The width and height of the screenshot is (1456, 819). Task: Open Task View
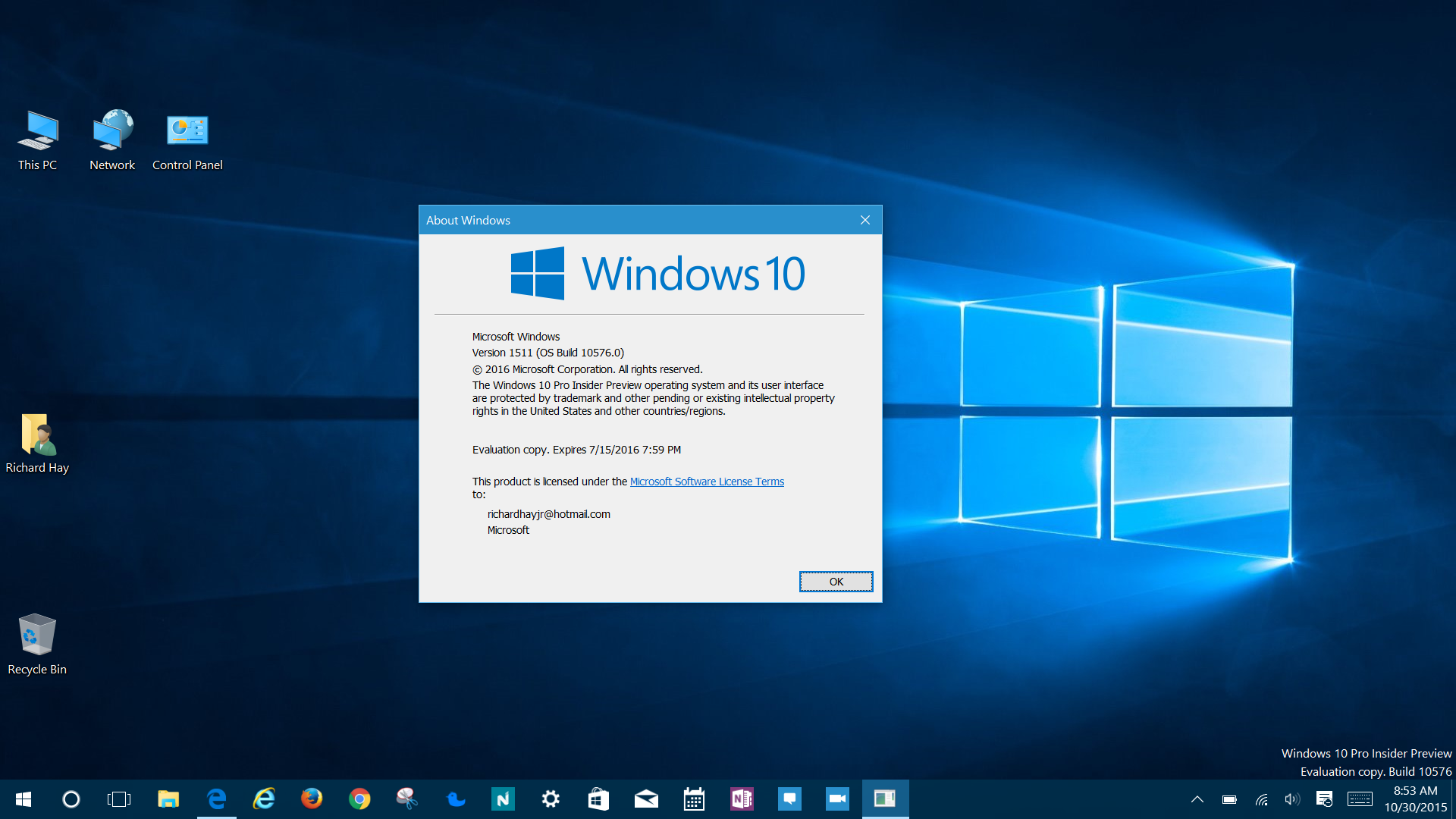pos(119,799)
